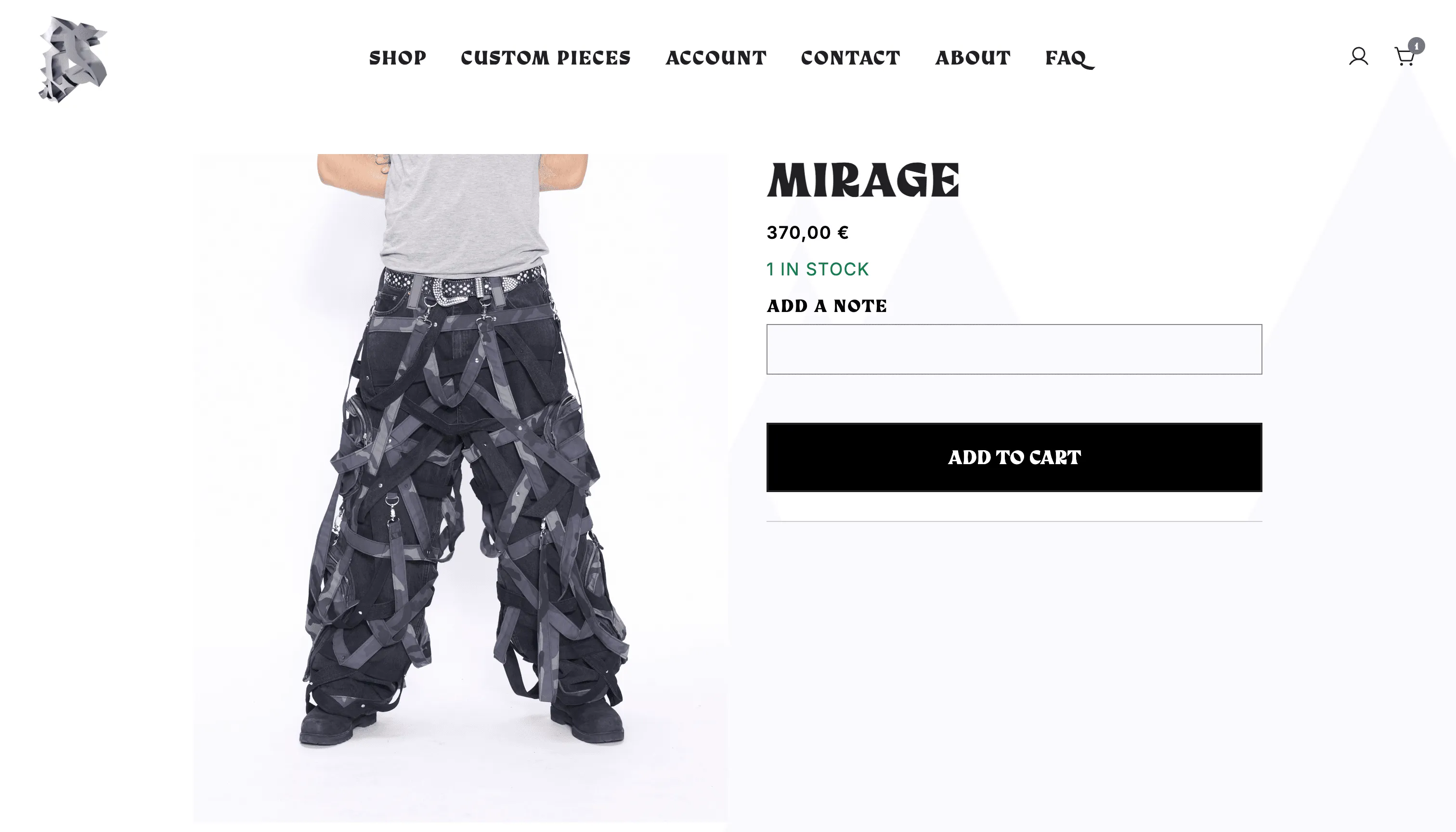Click the ADD TO CART button
This screenshot has width=1456, height=832.
pos(1014,457)
